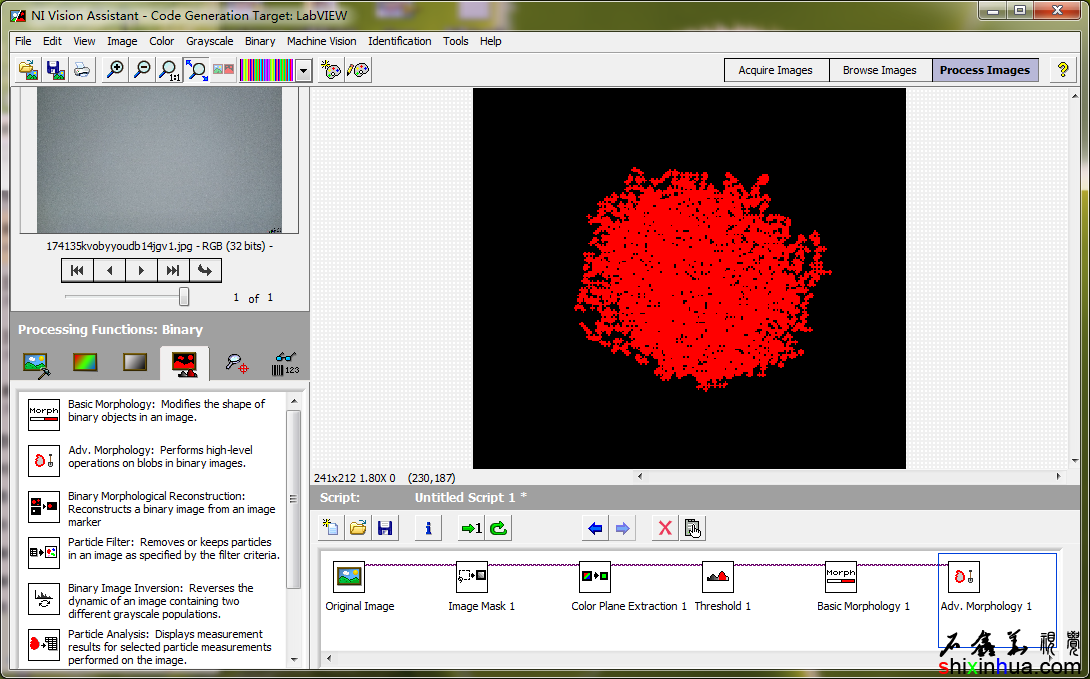Expand the color palette dropdown arrow

[303, 70]
